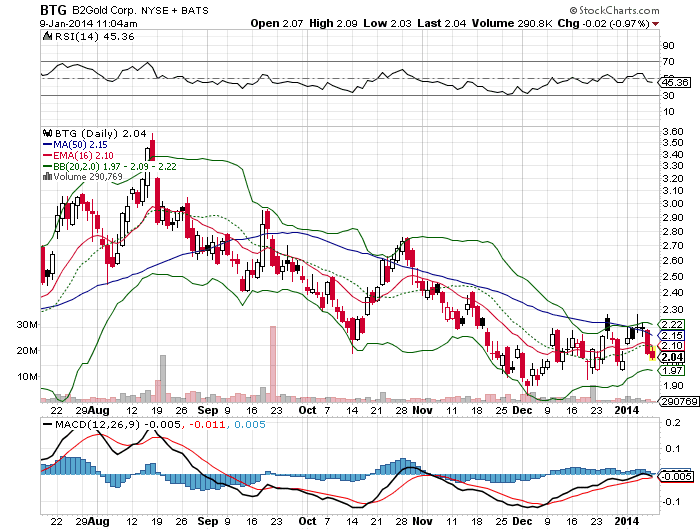Click the 2.22 upper Bollinger price tag
The image size is (700, 530).
(x=672, y=325)
